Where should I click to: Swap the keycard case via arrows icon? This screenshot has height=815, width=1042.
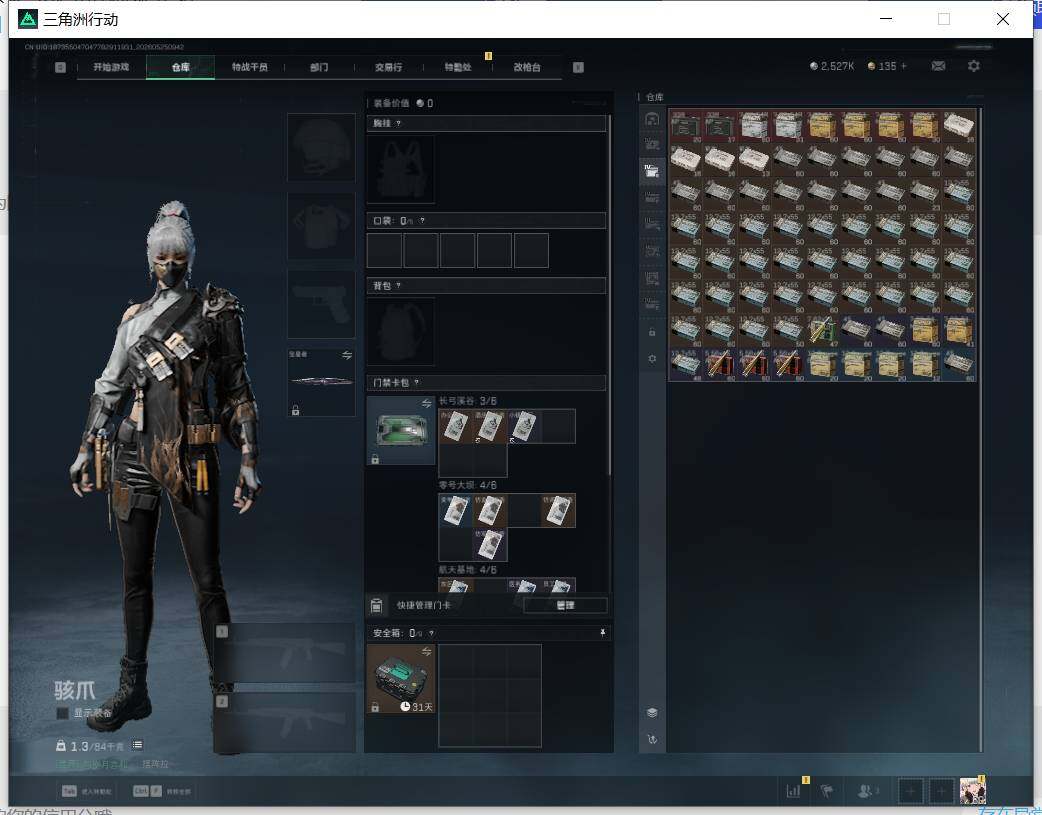427,404
